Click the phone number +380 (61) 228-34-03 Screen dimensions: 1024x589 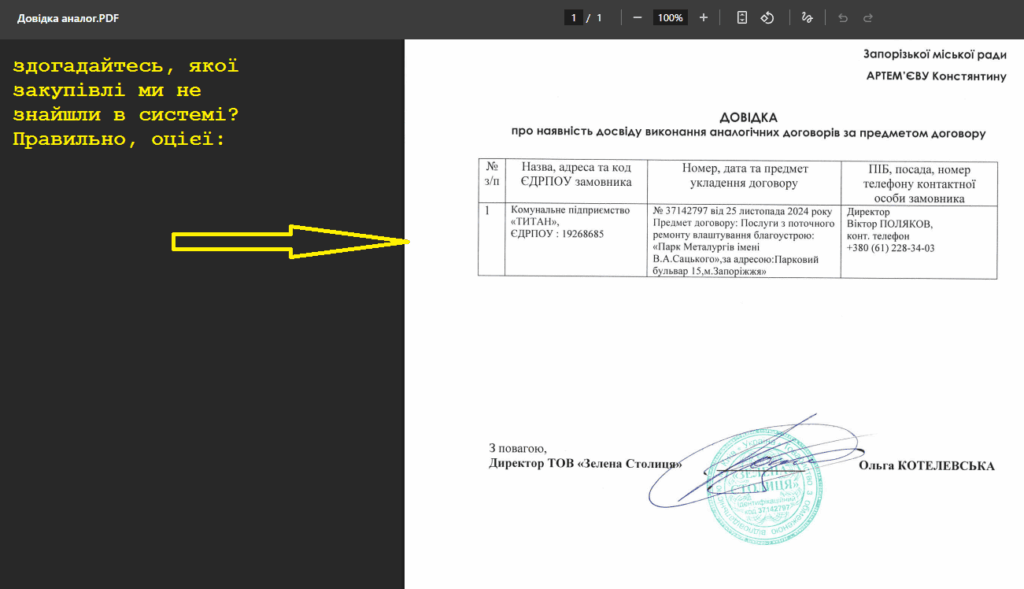click(890, 248)
